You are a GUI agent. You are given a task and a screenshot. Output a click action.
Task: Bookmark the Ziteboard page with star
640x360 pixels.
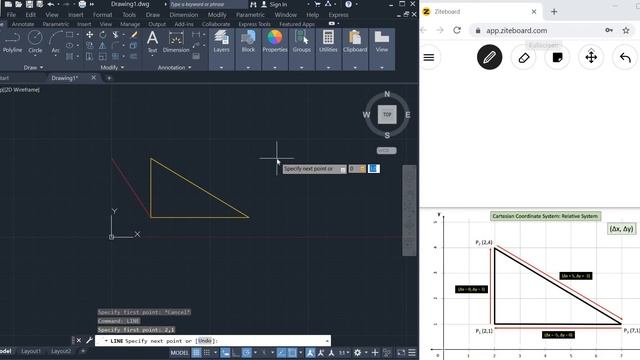pos(625,30)
